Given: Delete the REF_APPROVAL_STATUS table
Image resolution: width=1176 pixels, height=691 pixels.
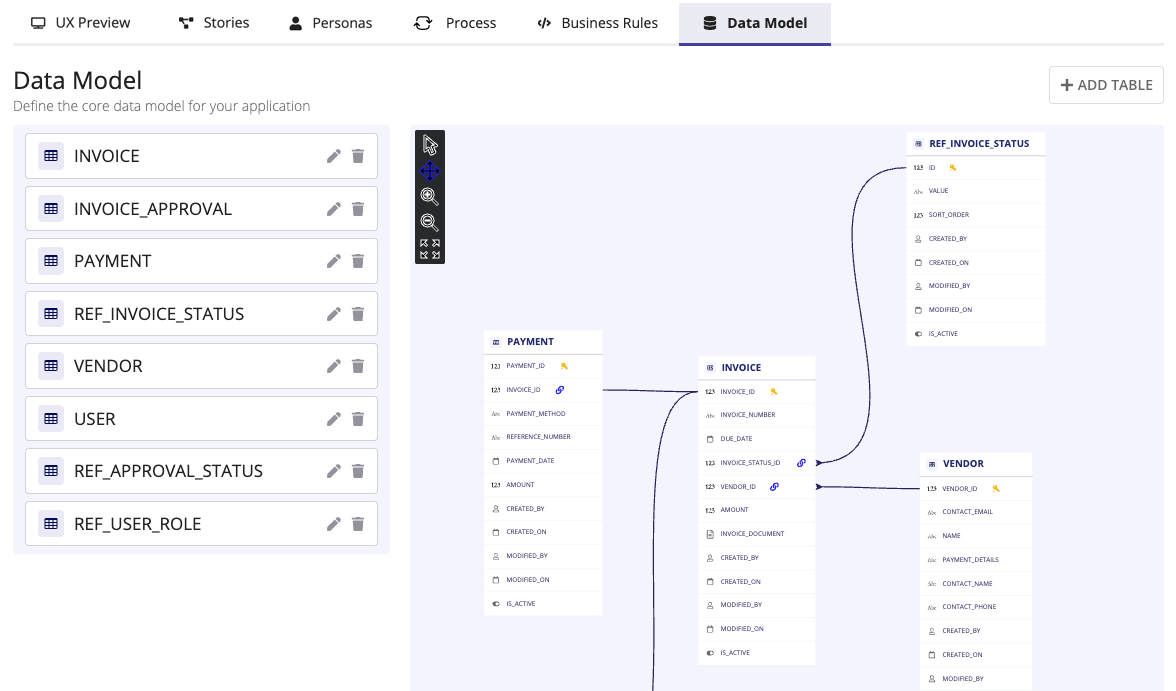Looking at the screenshot, I should (358, 471).
